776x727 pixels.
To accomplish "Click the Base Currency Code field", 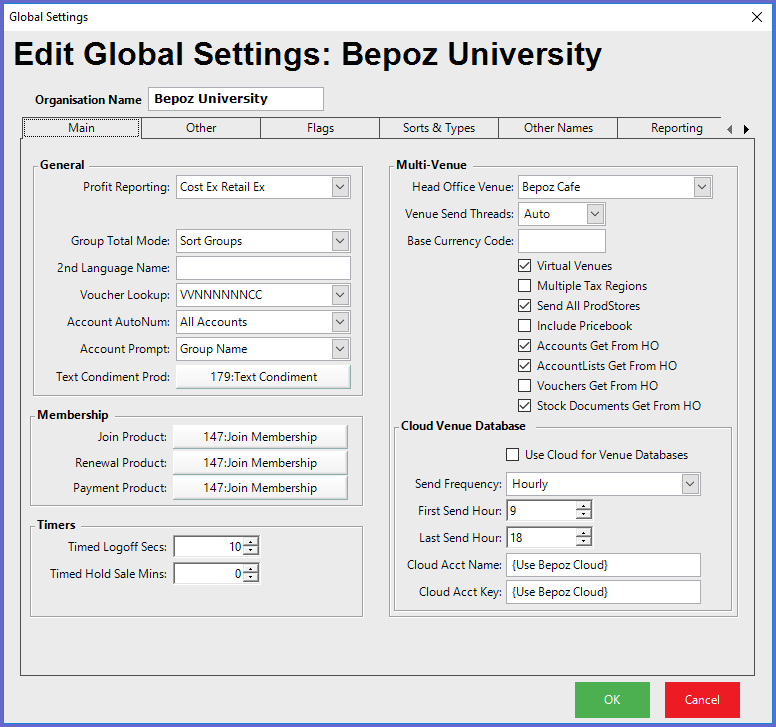I will [x=562, y=241].
